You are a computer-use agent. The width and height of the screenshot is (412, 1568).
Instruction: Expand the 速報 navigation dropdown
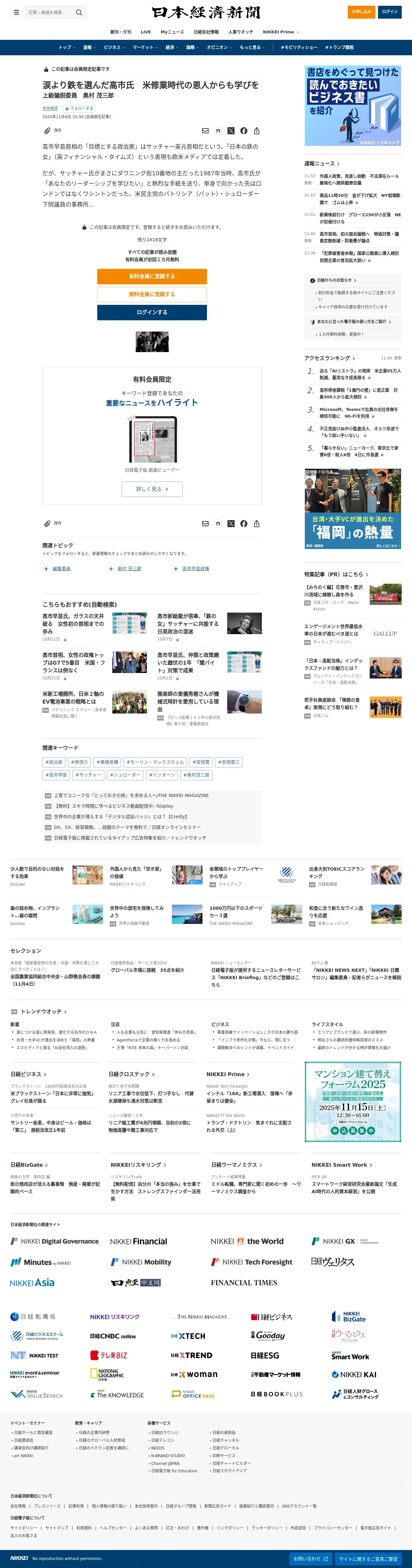point(89,48)
